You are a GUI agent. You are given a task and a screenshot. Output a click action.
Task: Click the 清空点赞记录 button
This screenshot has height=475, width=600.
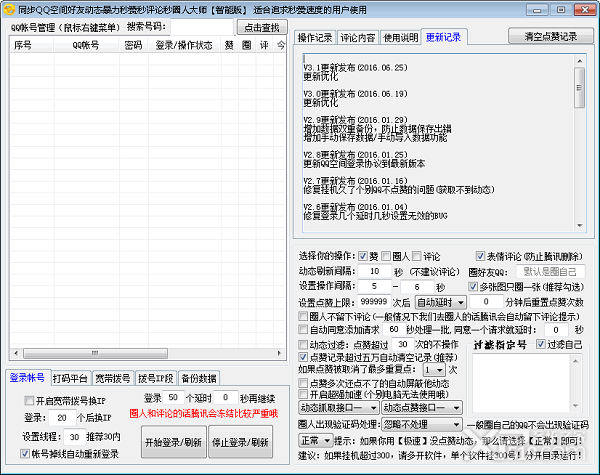pyautogui.click(x=551, y=36)
